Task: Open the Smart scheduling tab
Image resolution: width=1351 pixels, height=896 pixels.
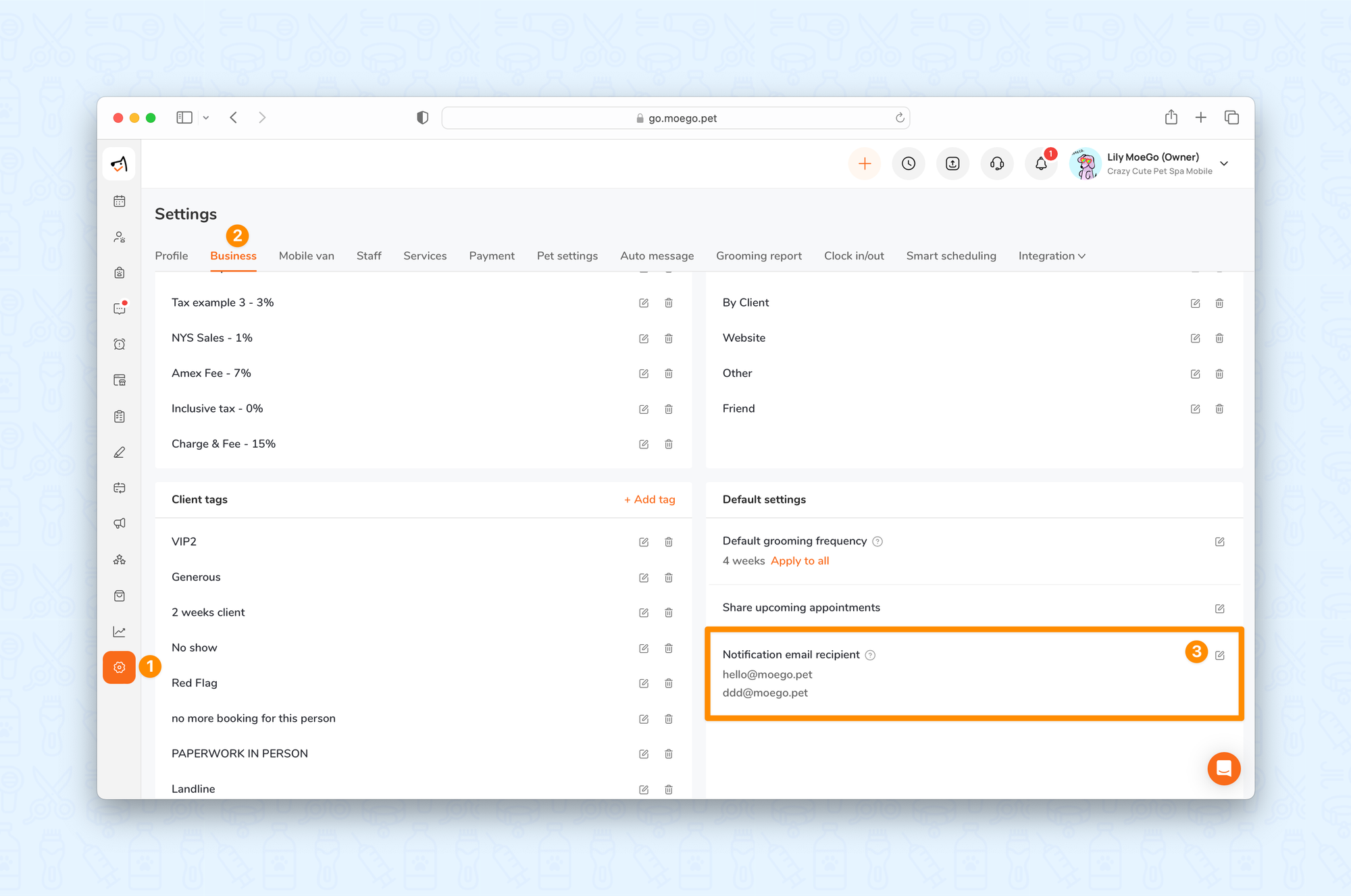Action: 951,256
